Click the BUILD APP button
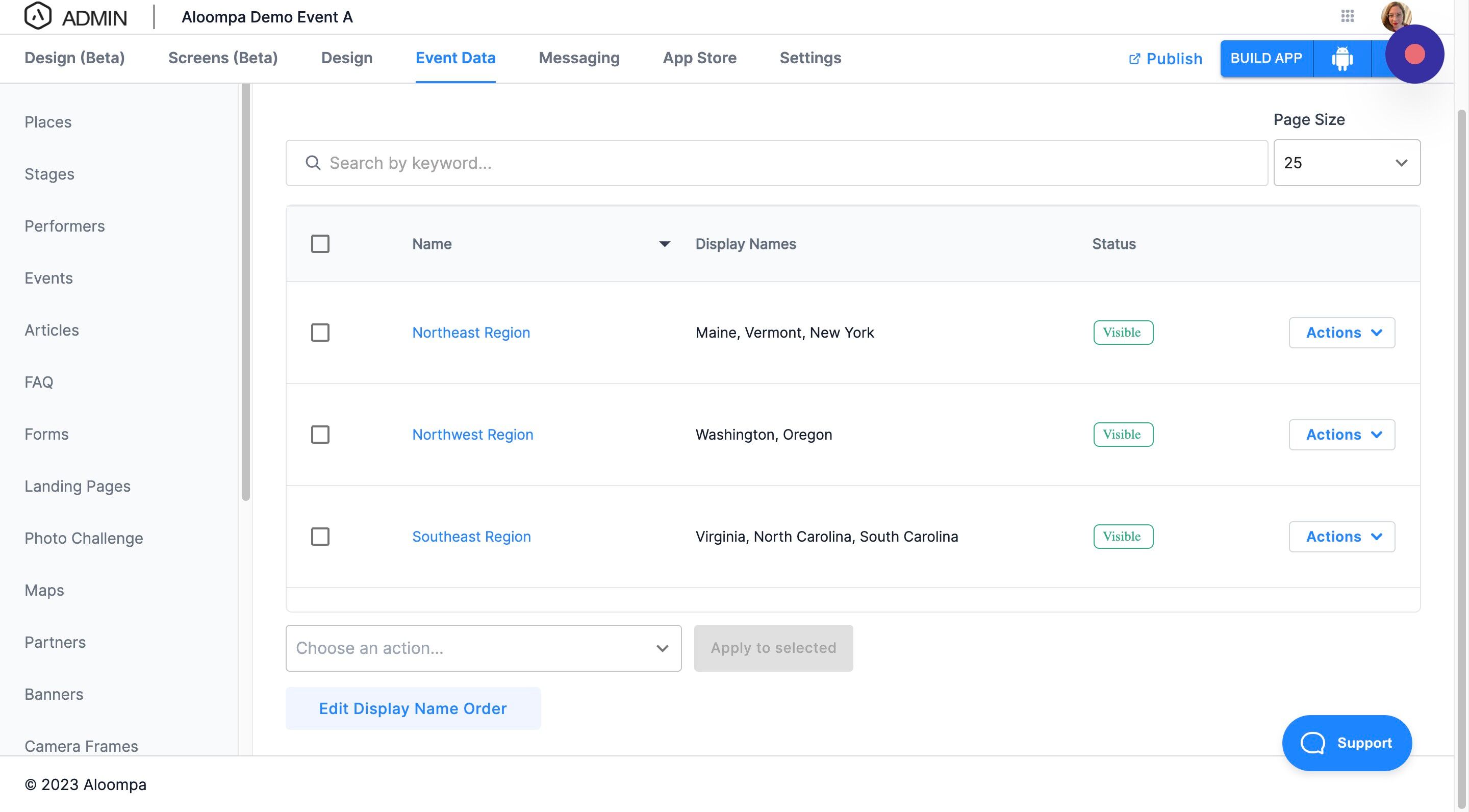Image resolution: width=1469 pixels, height=812 pixels. pos(1266,58)
